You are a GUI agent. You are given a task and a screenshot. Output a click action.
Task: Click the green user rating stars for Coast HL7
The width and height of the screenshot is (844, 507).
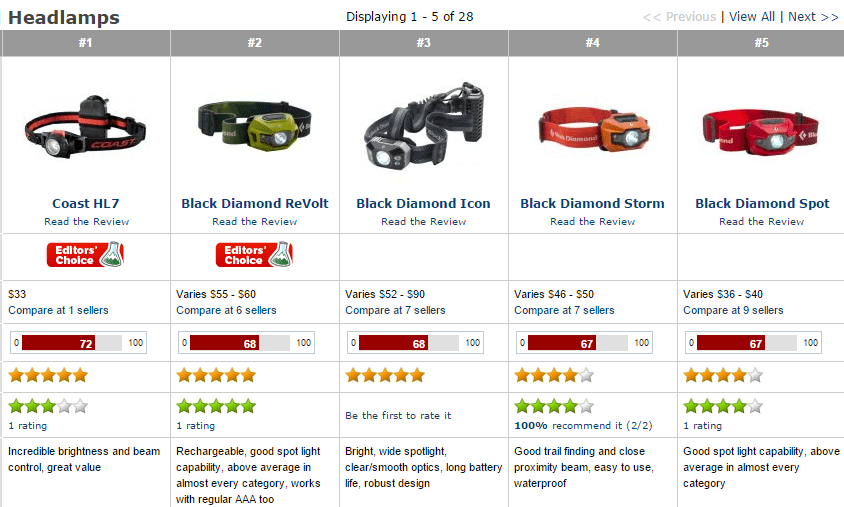point(48,406)
